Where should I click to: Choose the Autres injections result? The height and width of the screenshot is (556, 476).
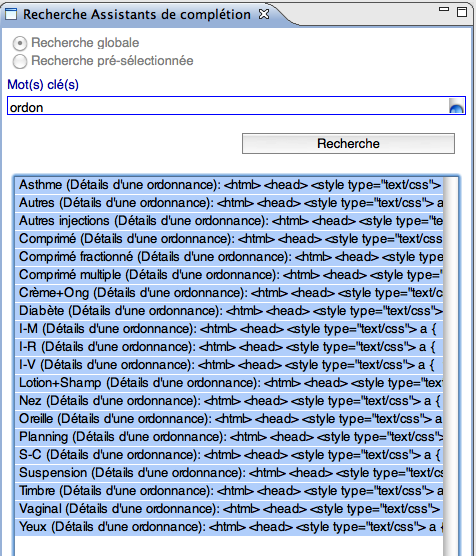tap(229, 221)
